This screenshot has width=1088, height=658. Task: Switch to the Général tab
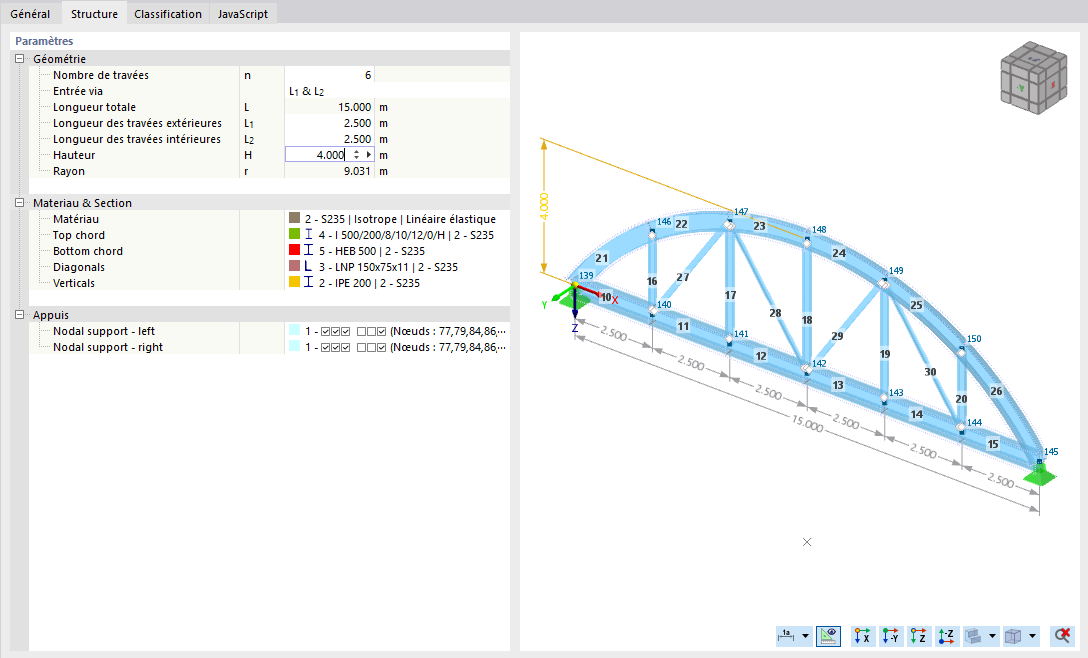30,14
